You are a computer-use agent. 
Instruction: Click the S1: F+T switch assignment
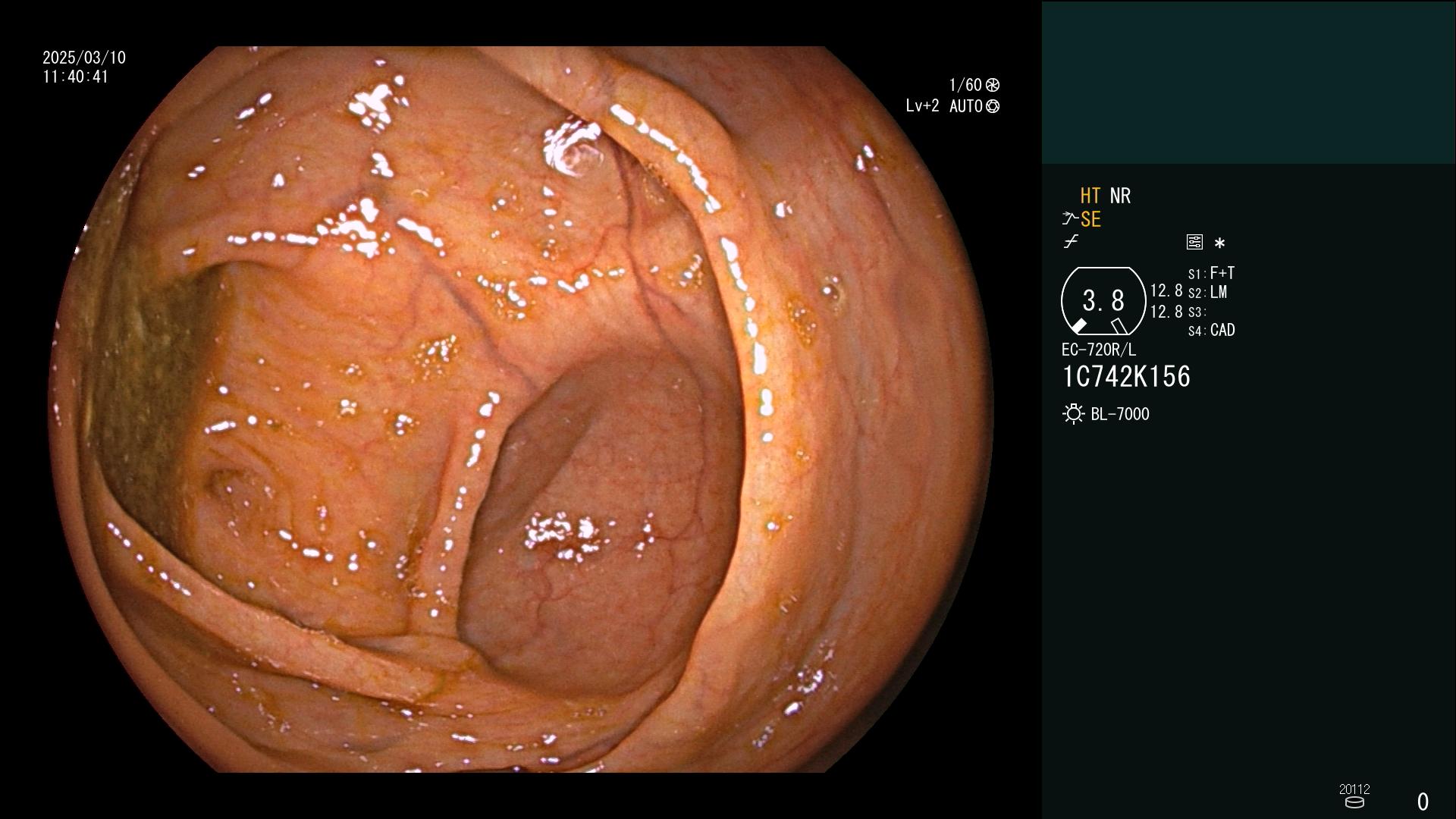coord(1212,273)
